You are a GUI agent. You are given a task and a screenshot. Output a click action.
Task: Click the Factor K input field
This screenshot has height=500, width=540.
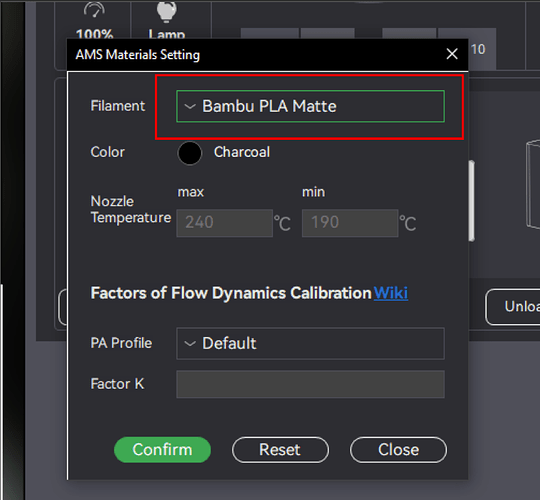click(x=310, y=384)
